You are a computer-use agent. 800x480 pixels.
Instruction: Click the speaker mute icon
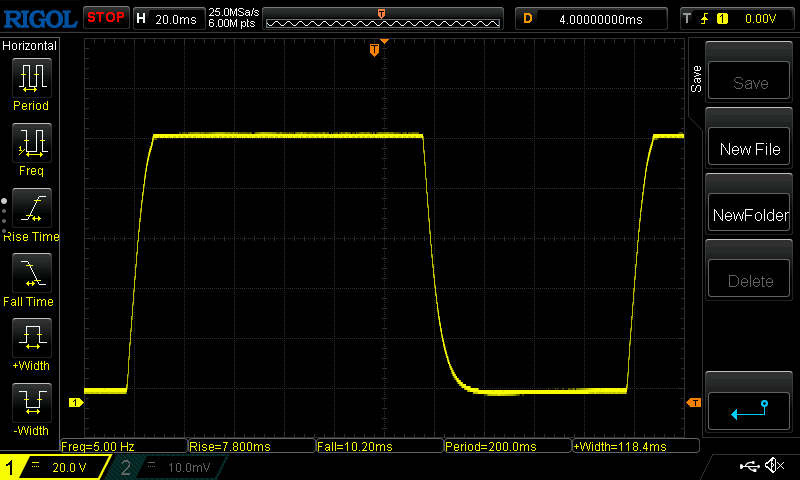(773, 466)
